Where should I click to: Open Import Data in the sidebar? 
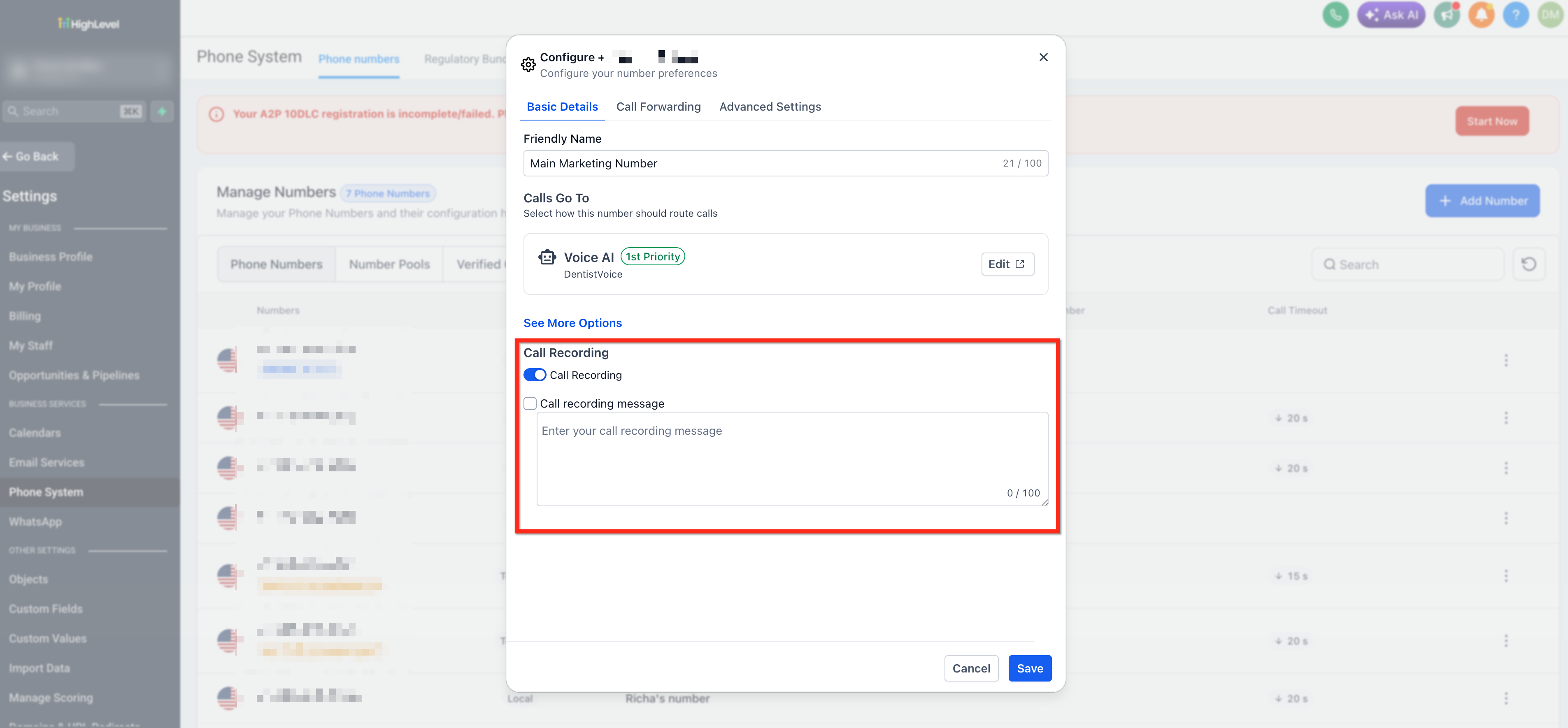40,668
